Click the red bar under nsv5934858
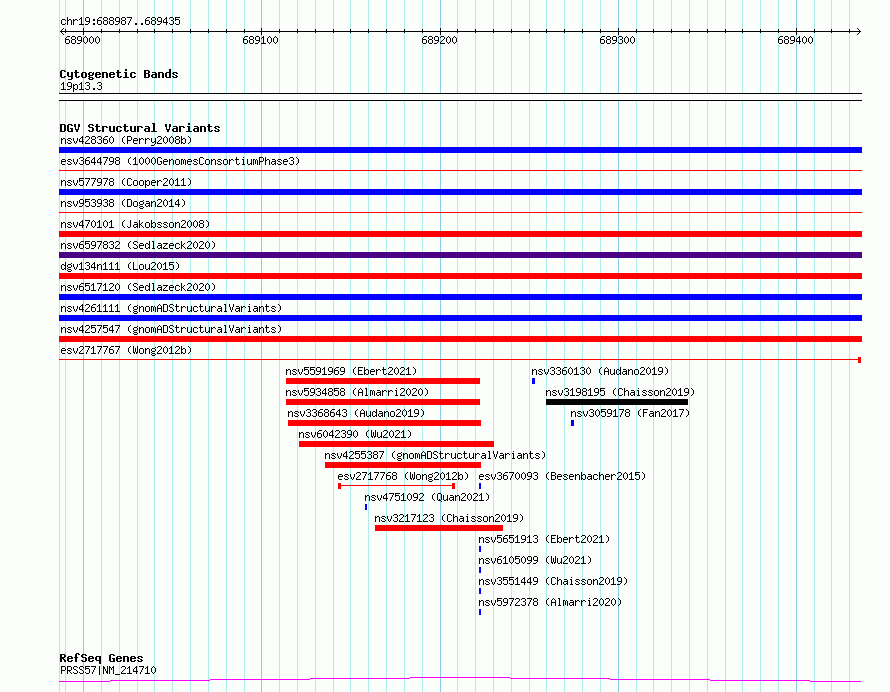 click(x=383, y=402)
